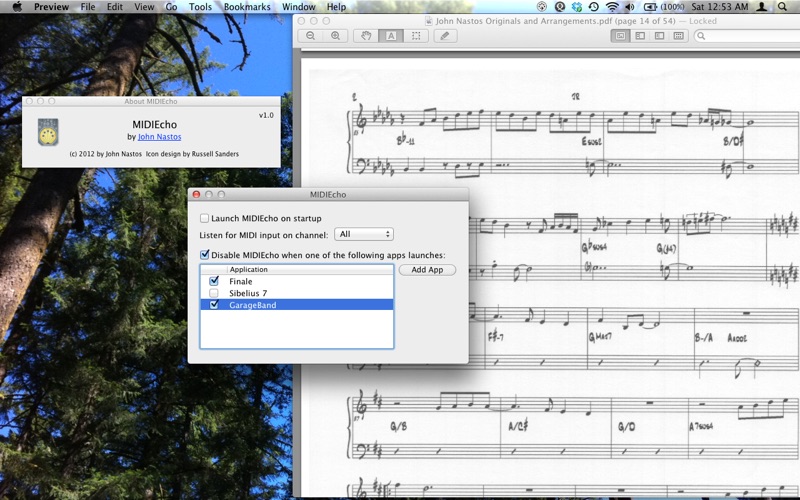The height and width of the screenshot is (500, 800).
Task: Open the Help menu
Action: (336, 7)
